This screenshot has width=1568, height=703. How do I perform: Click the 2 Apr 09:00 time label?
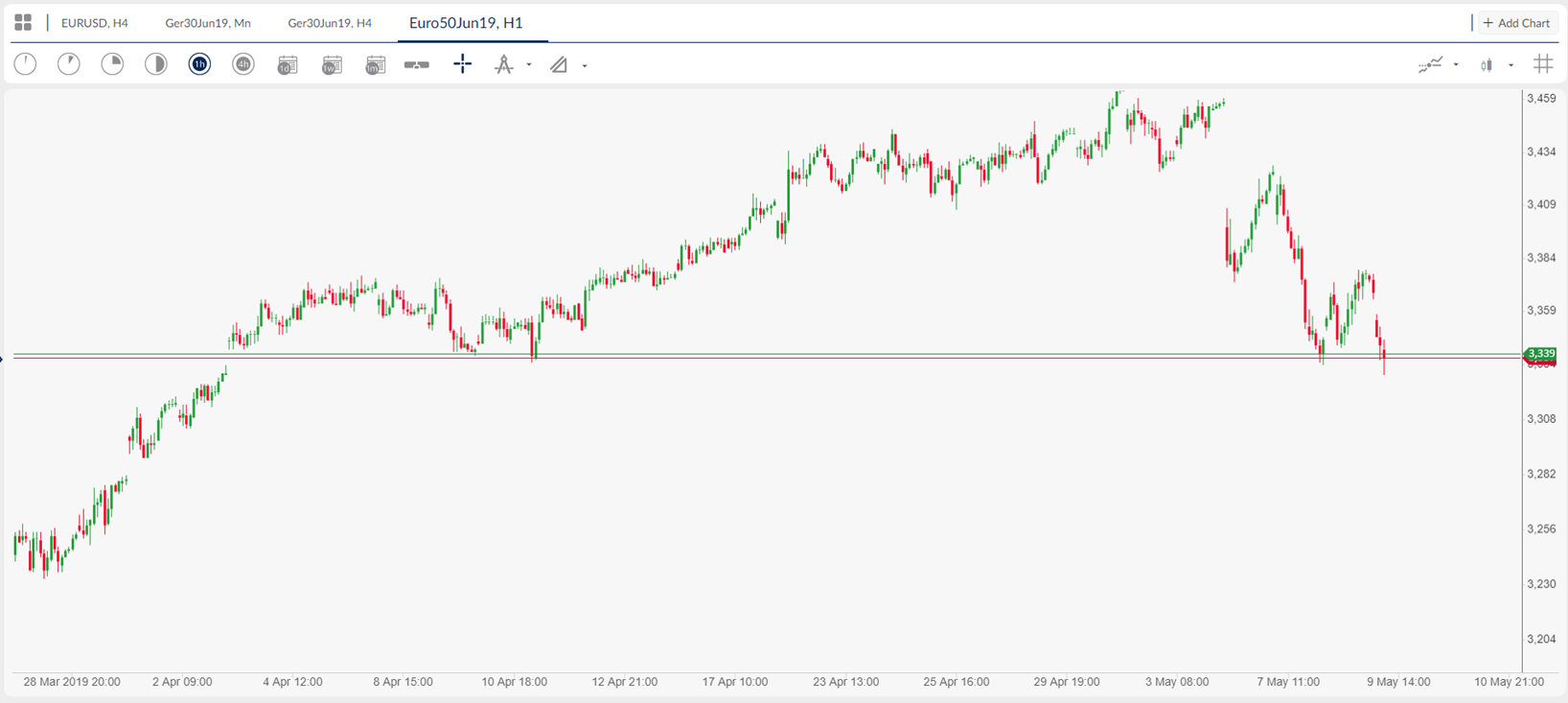182,682
